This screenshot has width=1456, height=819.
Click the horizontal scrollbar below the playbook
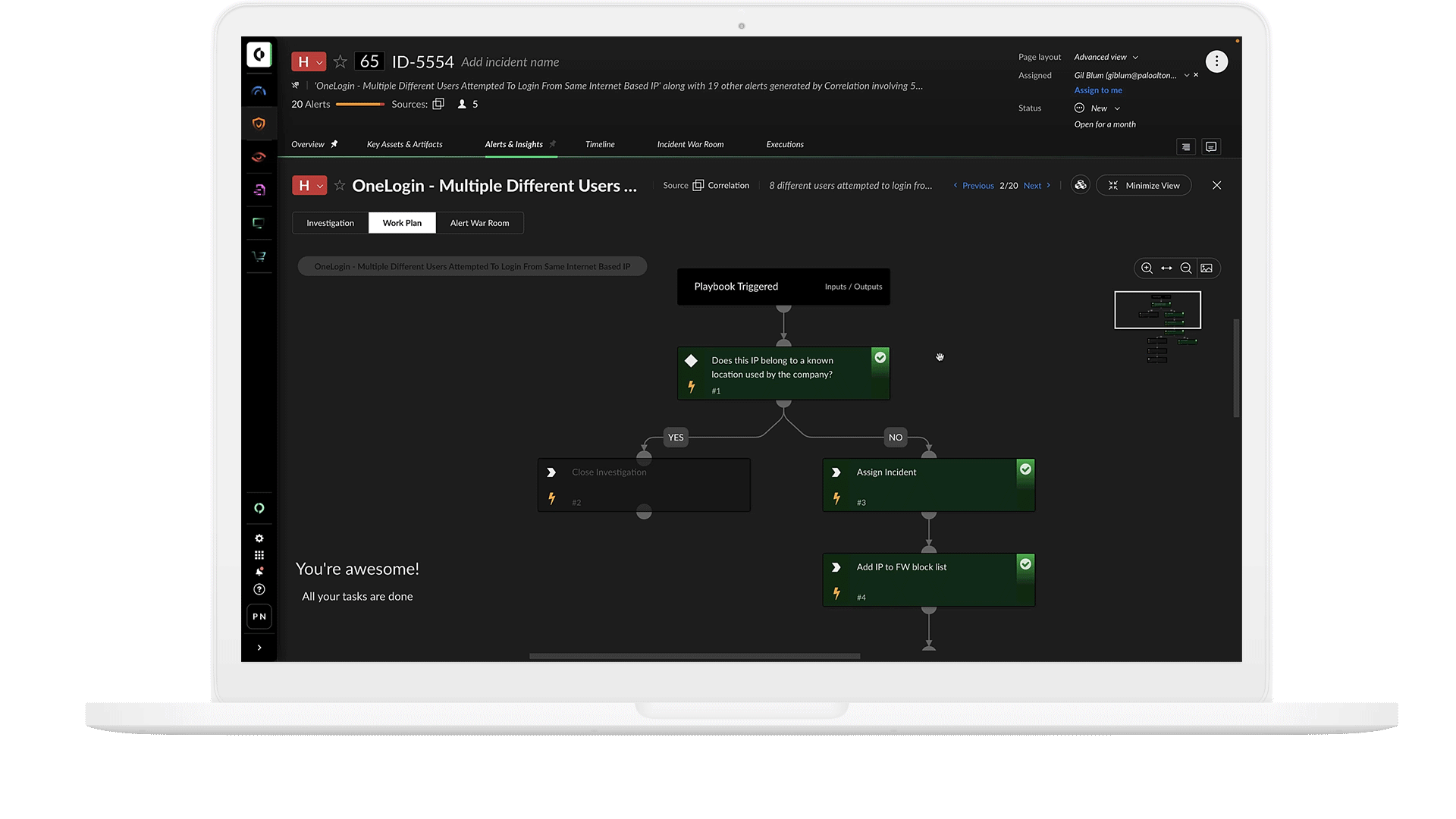[x=695, y=656]
